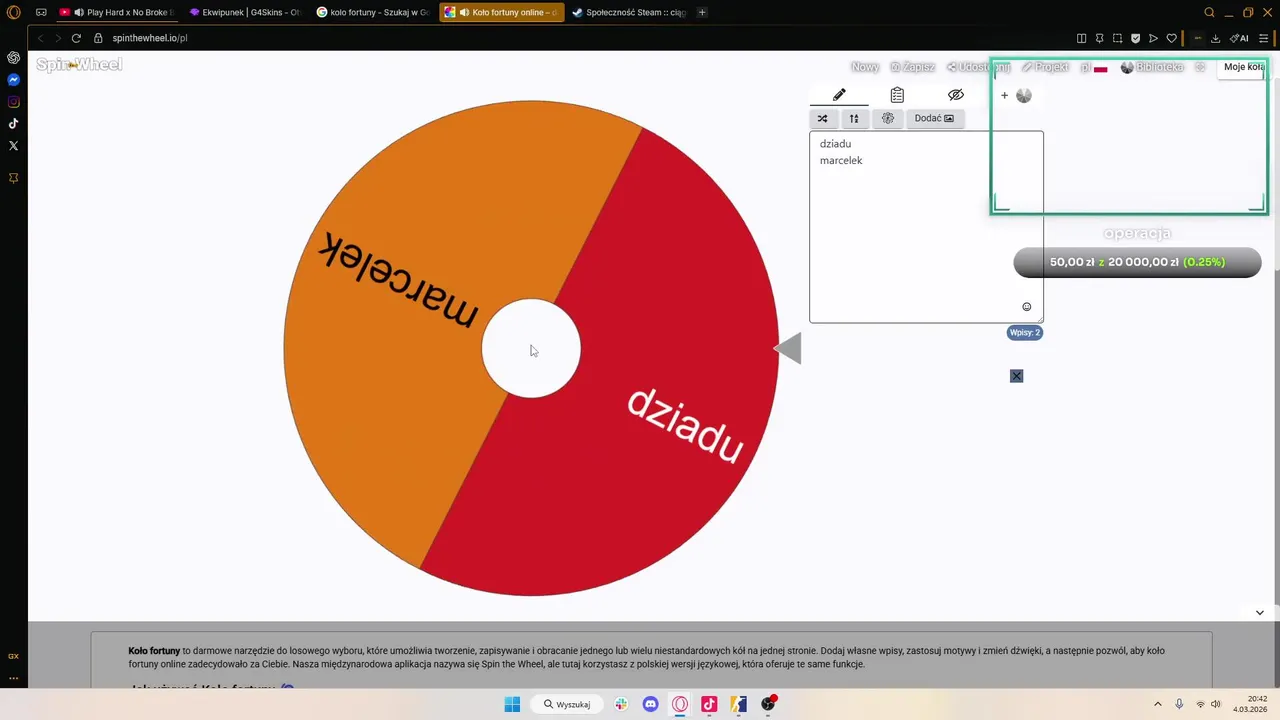
Task: Open browser search magnifier icon
Action: (1209, 12)
